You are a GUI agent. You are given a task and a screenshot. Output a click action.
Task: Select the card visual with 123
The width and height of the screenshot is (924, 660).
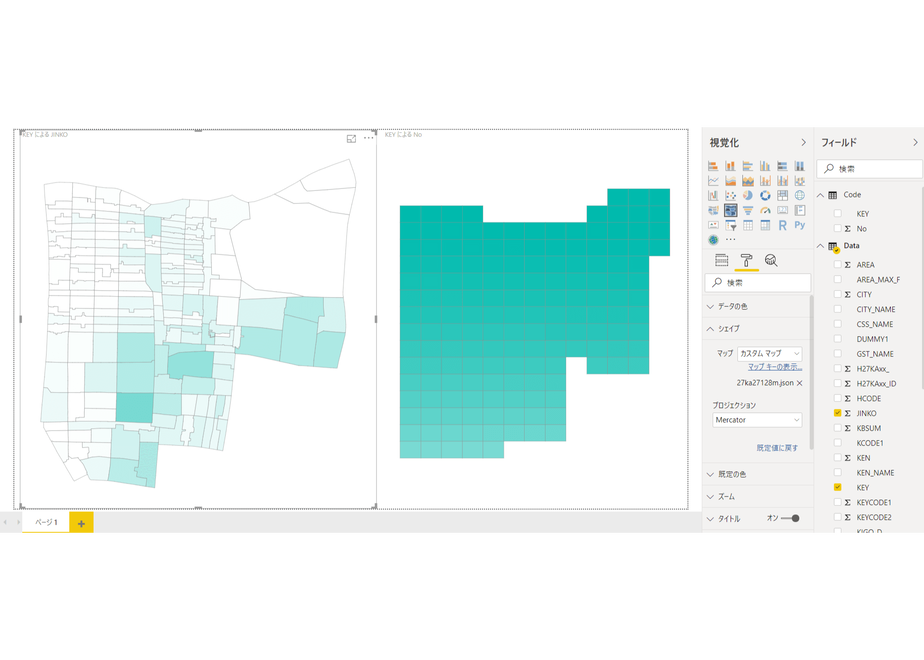click(x=783, y=210)
